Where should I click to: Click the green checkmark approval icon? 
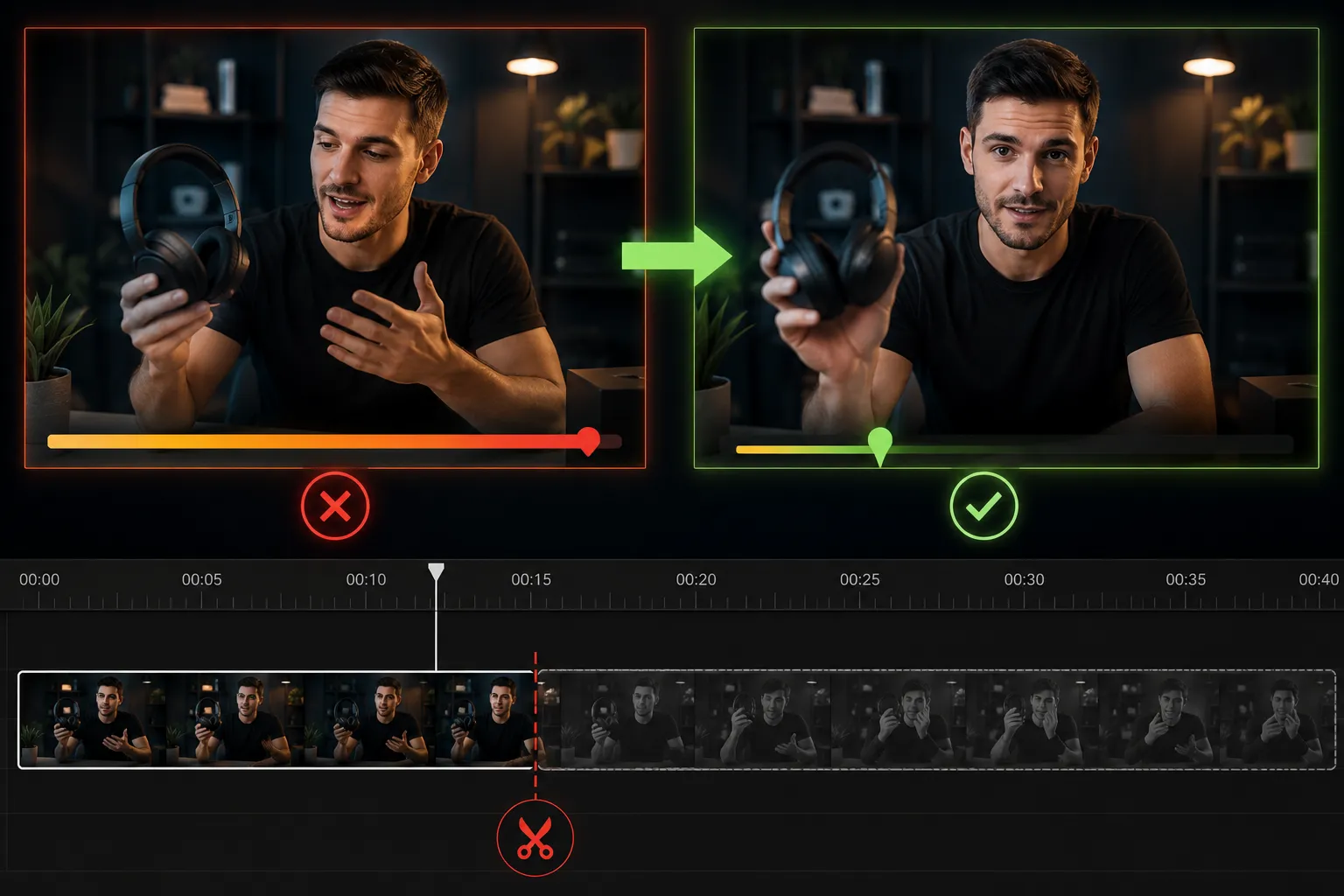[x=983, y=506]
